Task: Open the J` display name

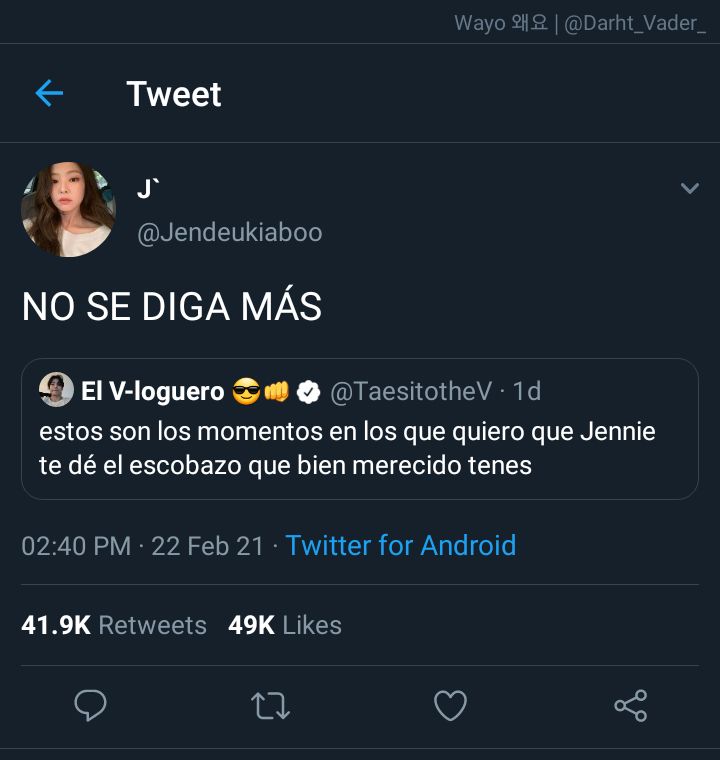Action: coord(147,189)
